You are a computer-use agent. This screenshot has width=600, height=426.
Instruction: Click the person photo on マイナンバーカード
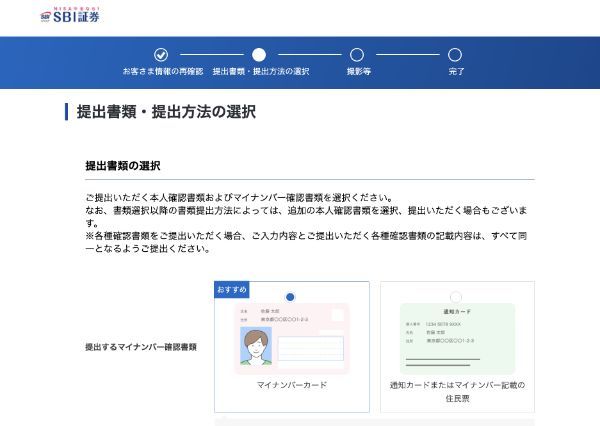(257, 346)
